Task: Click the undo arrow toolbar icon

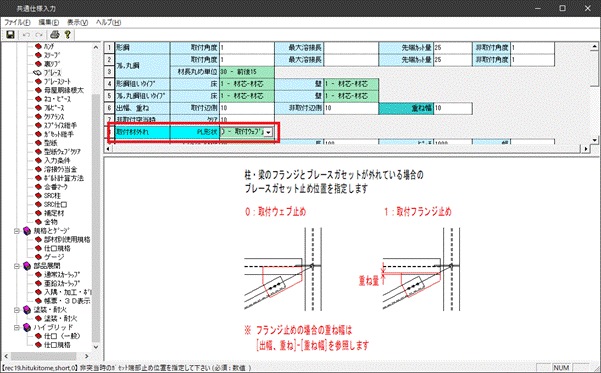Action: 26,35
